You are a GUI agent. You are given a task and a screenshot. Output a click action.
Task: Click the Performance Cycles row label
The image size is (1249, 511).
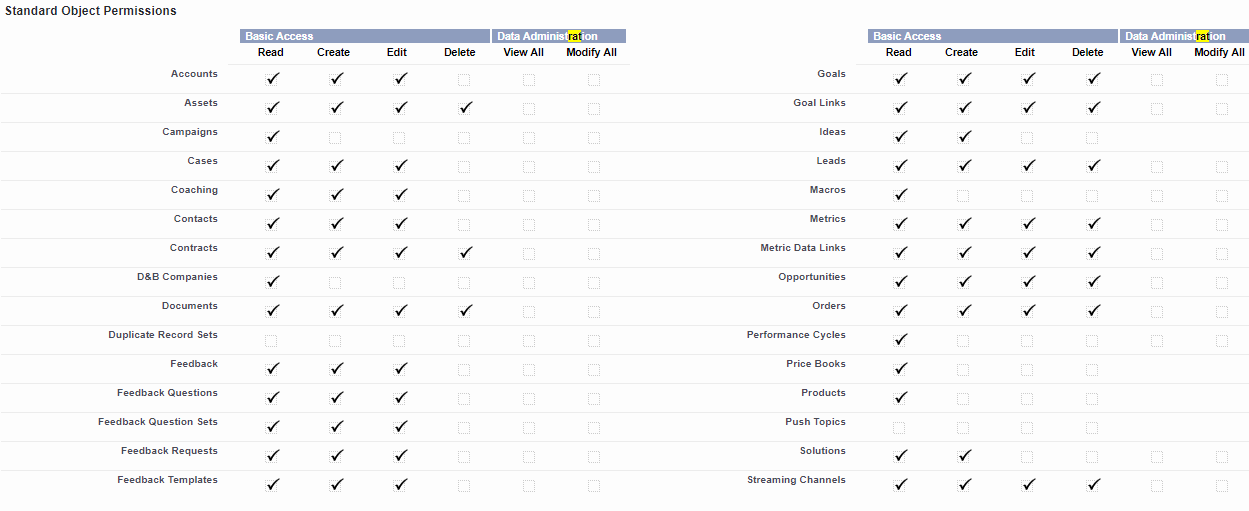[x=796, y=335]
